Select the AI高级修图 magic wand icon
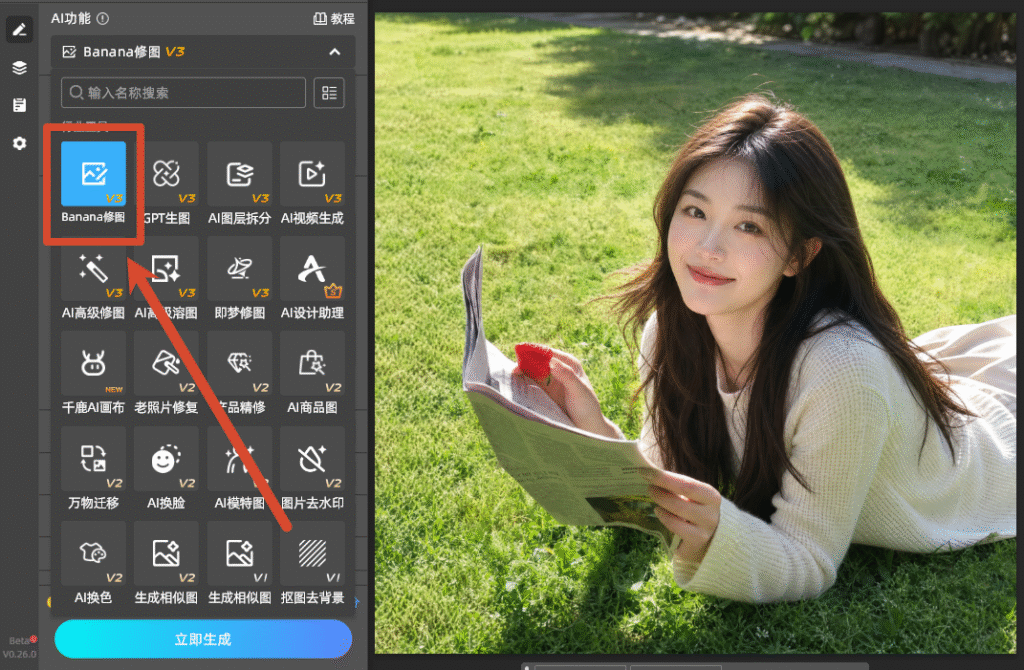The width and height of the screenshot is (1024, 670). click(93, 268)
